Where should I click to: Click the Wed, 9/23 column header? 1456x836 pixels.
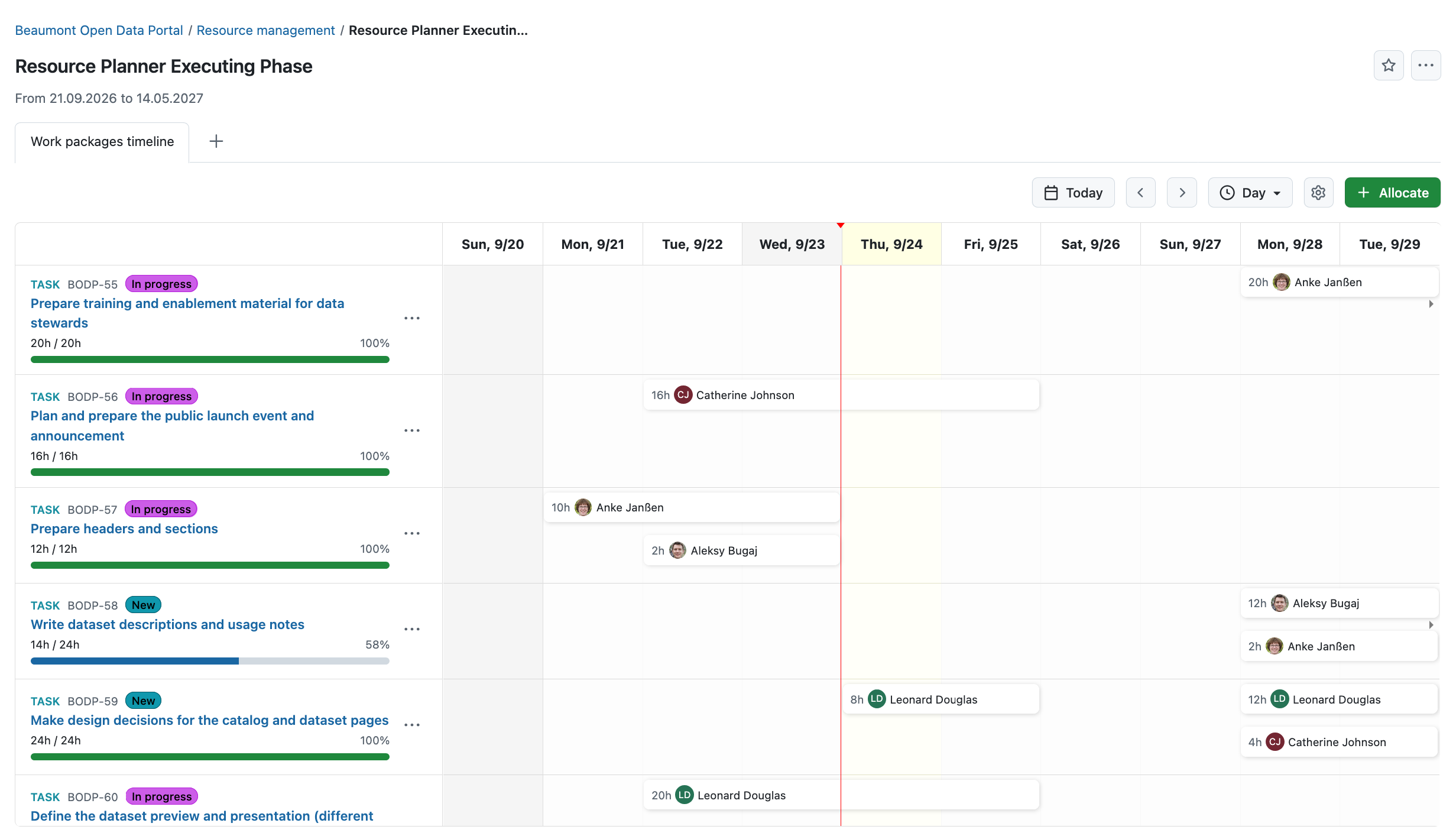pos(792,244)
